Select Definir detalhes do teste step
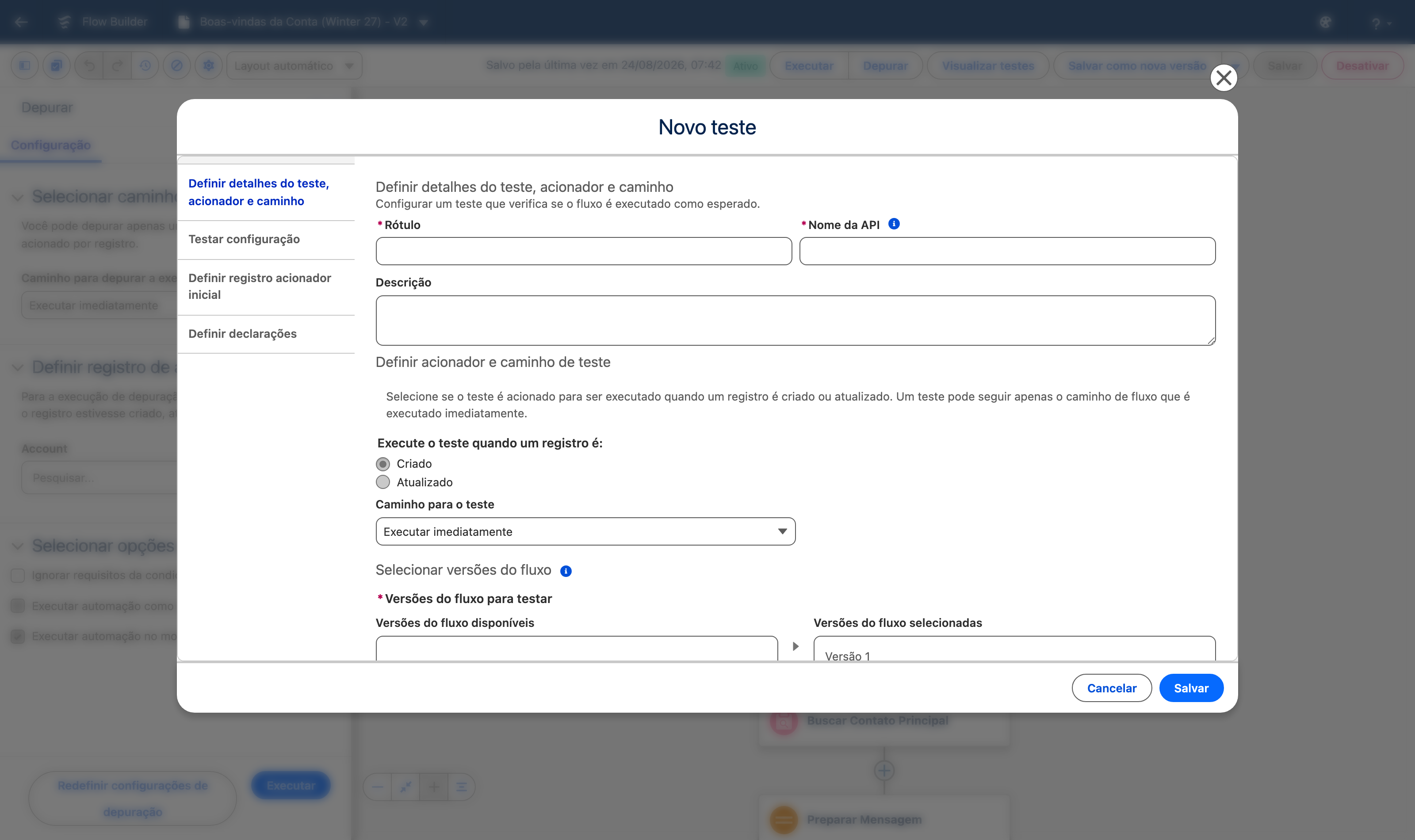Screen dimensions: 1415x840 pos(266,192)
